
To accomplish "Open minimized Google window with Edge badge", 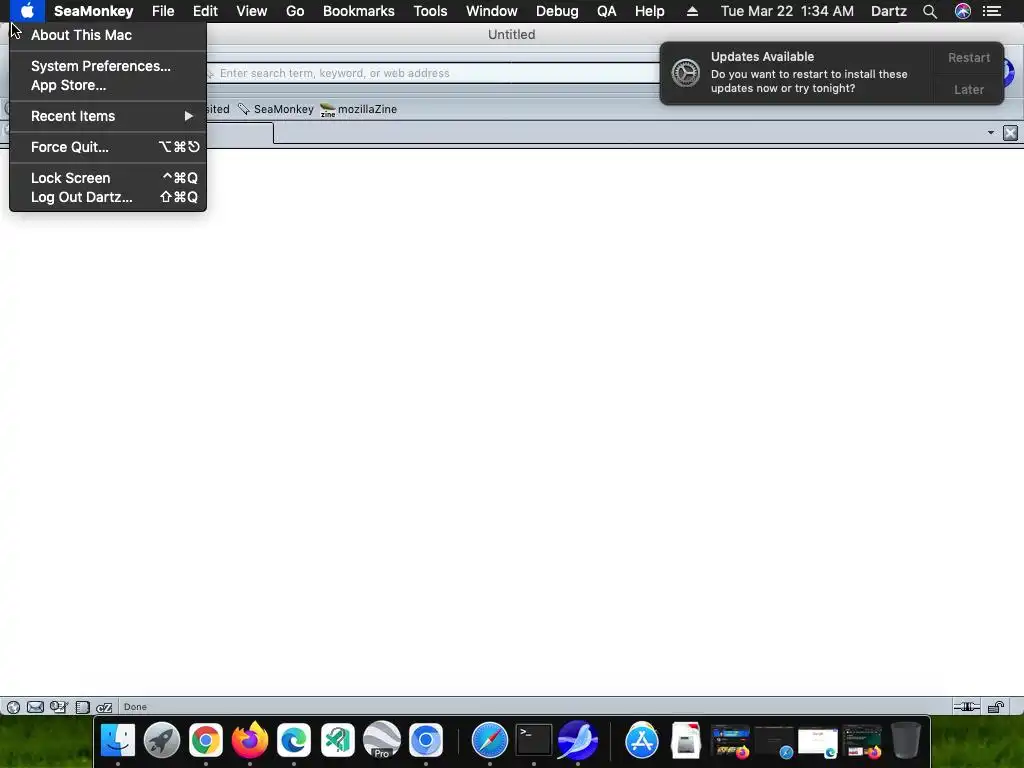I will (x=818, y=743).
